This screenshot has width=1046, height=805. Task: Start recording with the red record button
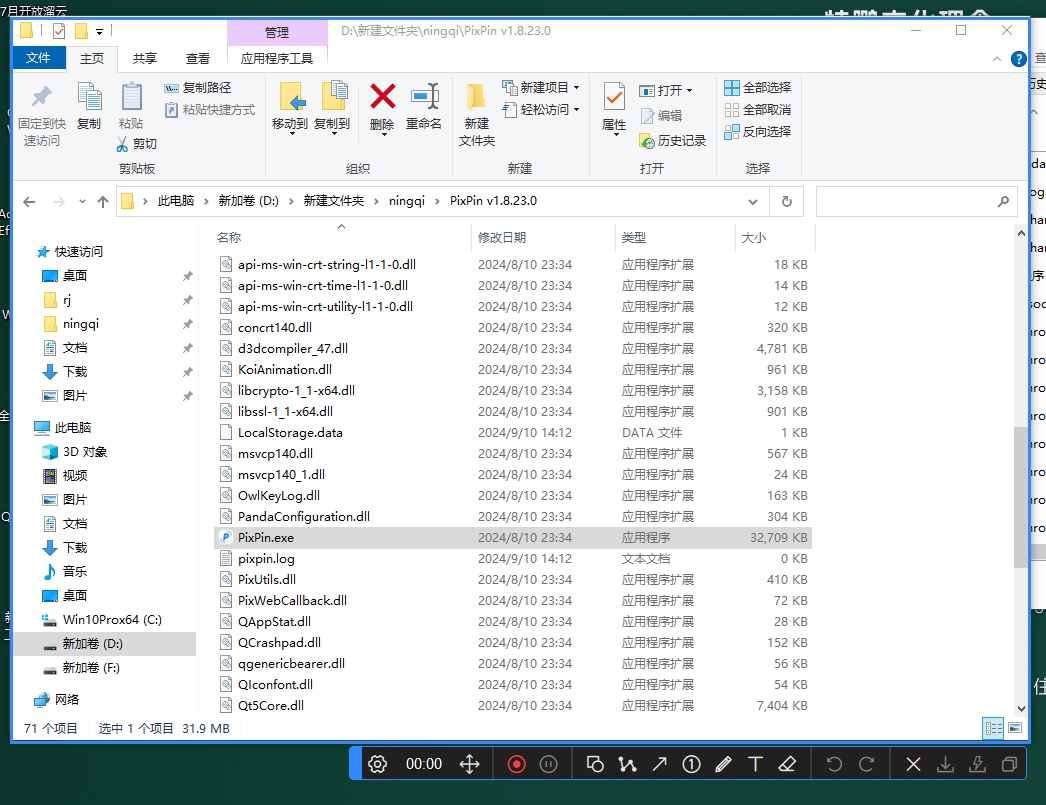516,763
